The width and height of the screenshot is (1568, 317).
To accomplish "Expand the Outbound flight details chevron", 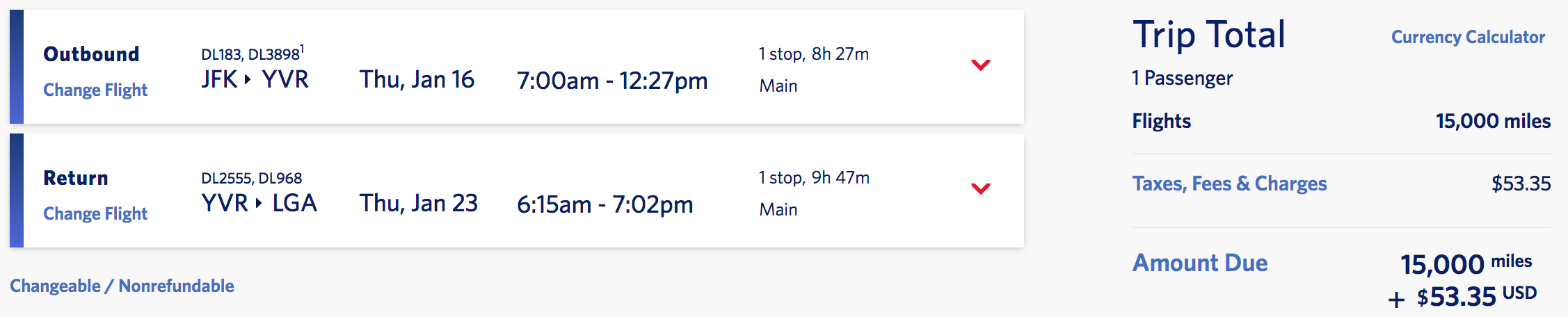I will click(980, 65).
